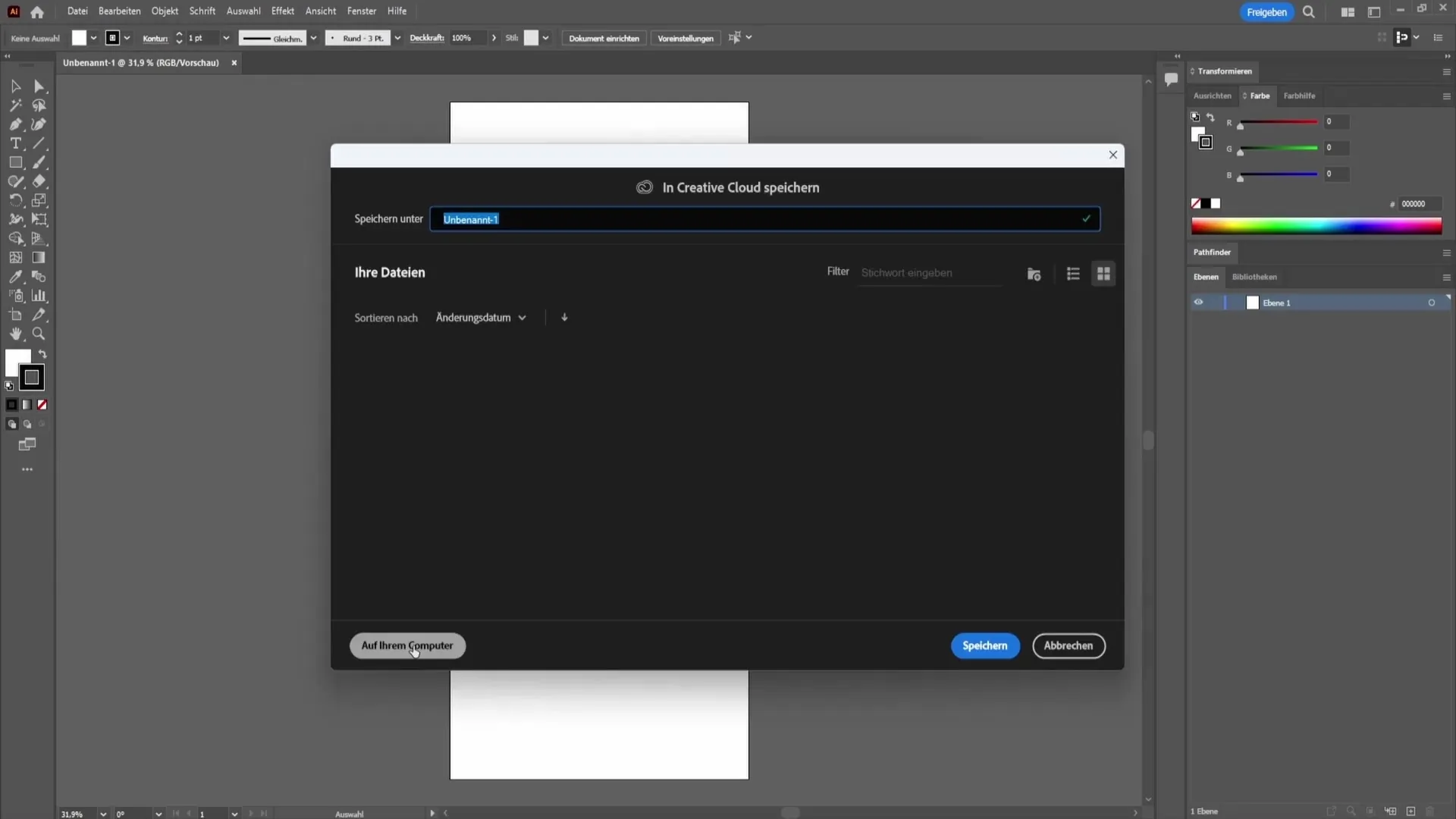This screenshot has width=1456, height=819.
Task: Click the Speichern unter filename field
Action: [764, 219]
